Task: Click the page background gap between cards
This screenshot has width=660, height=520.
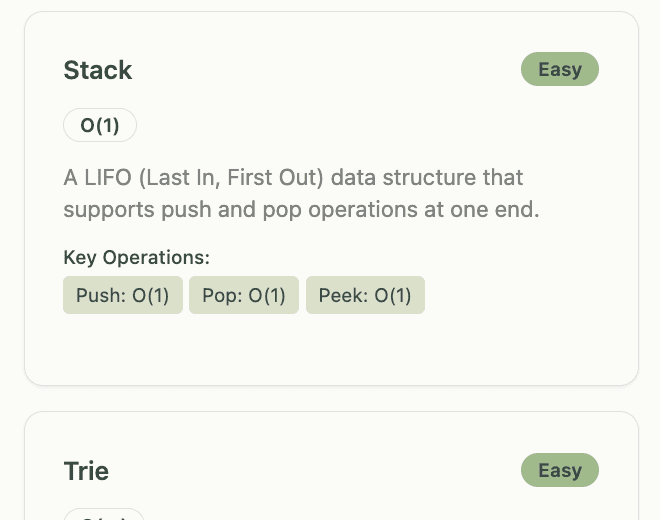Action: 330,398
